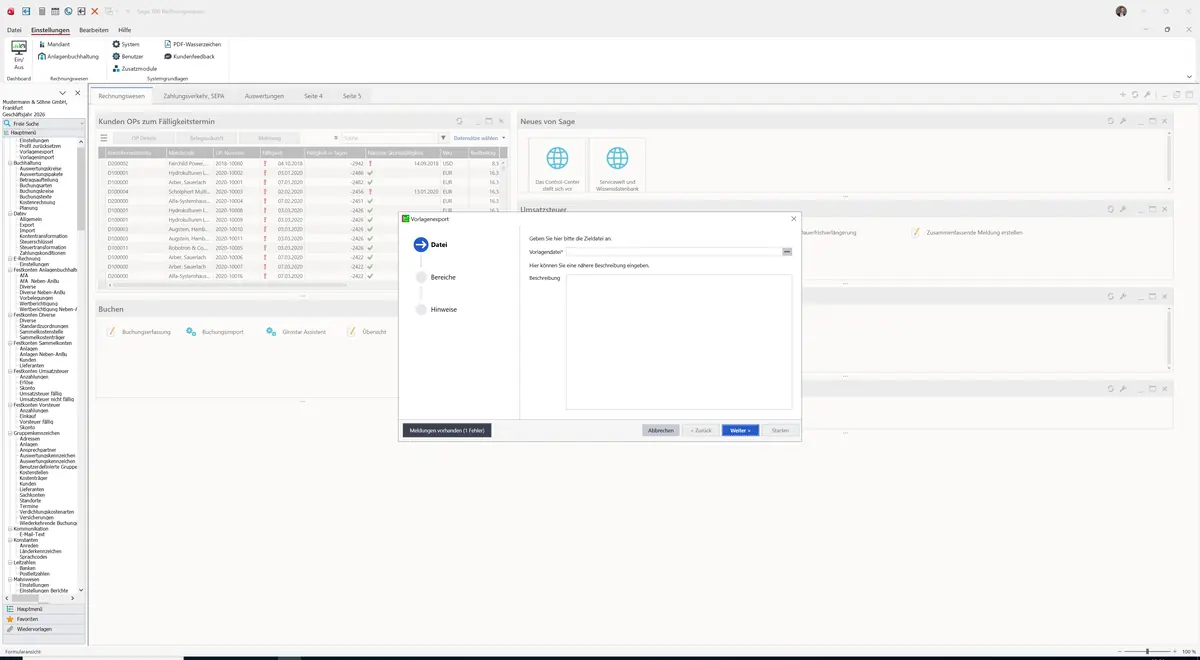Open hamburger menu in Kunden OPs panel
Image resolution: width=1200 pixels, height=660 pixels.
104,138
